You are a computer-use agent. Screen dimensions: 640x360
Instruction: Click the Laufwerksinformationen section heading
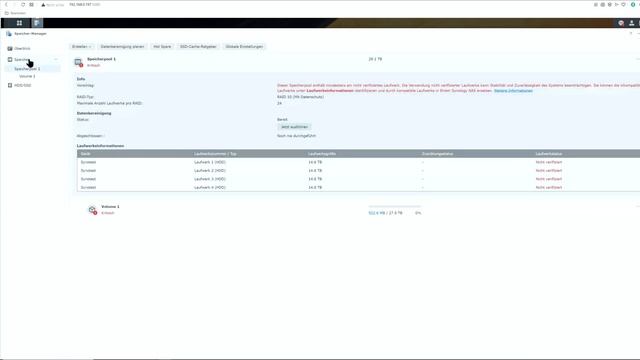100,146
